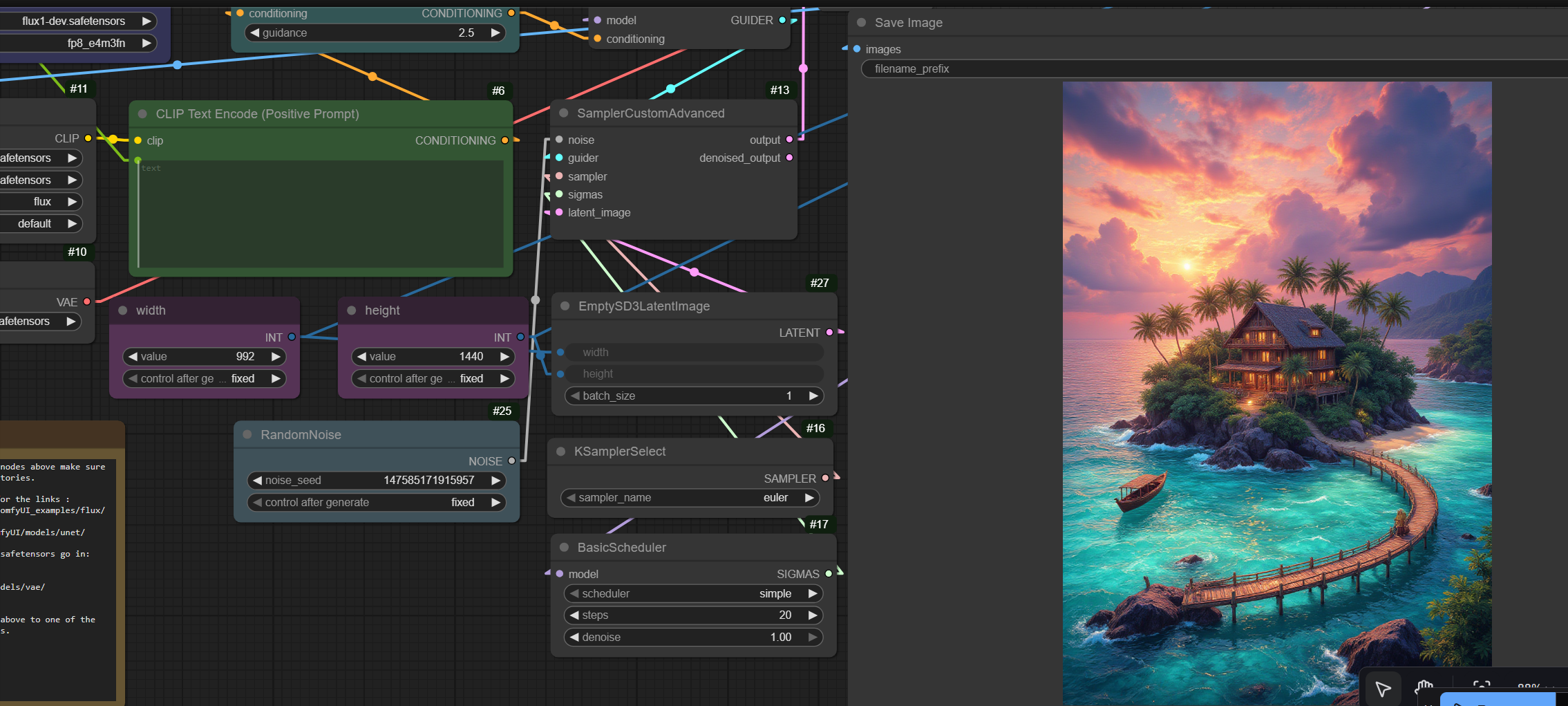Open the sampler_name dropdown showing euler
The height and width of the screenshot is (706, 1568).
(x=690, y=498)
